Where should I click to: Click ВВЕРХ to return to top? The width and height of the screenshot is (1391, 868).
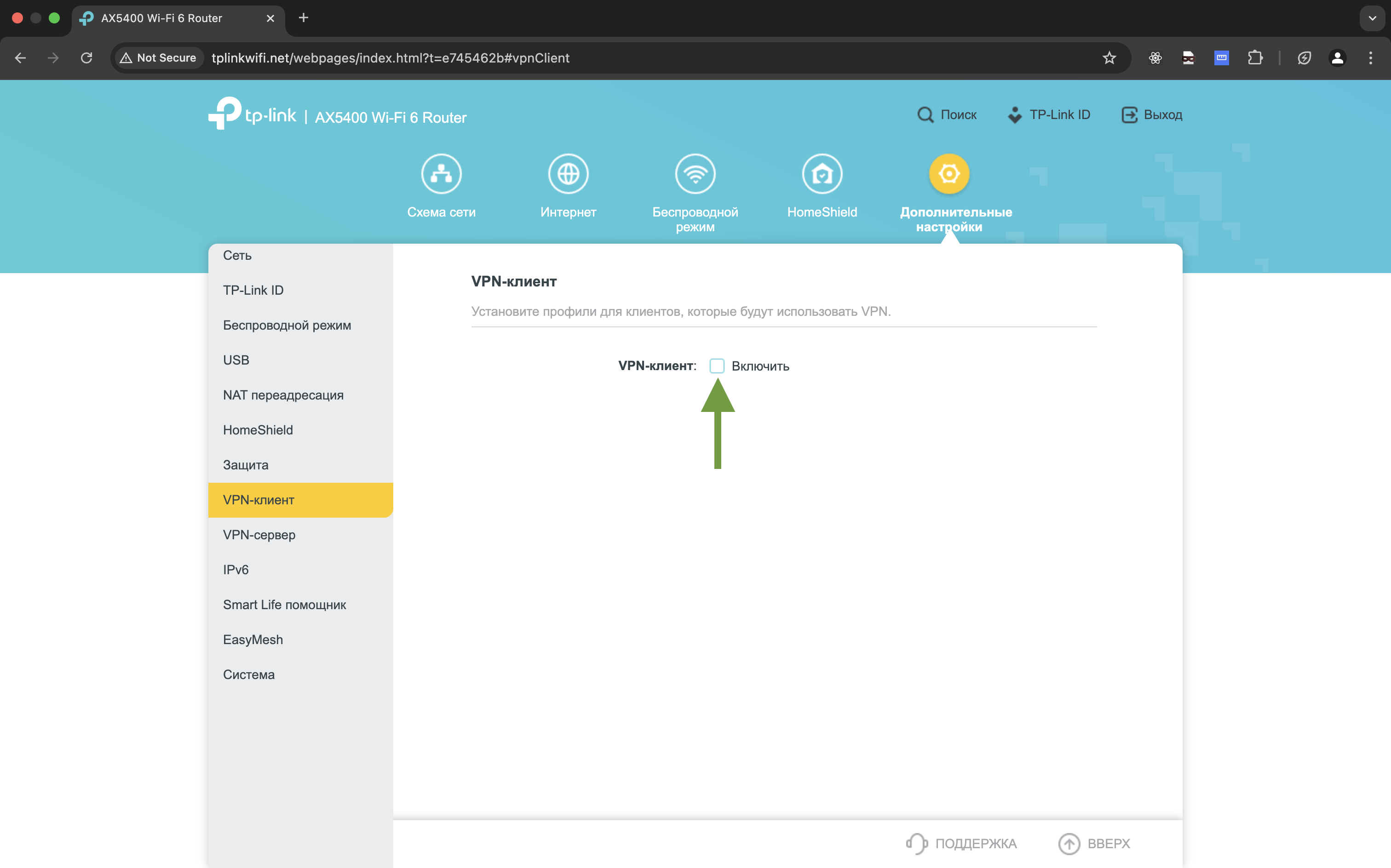tap(1094, 843)
